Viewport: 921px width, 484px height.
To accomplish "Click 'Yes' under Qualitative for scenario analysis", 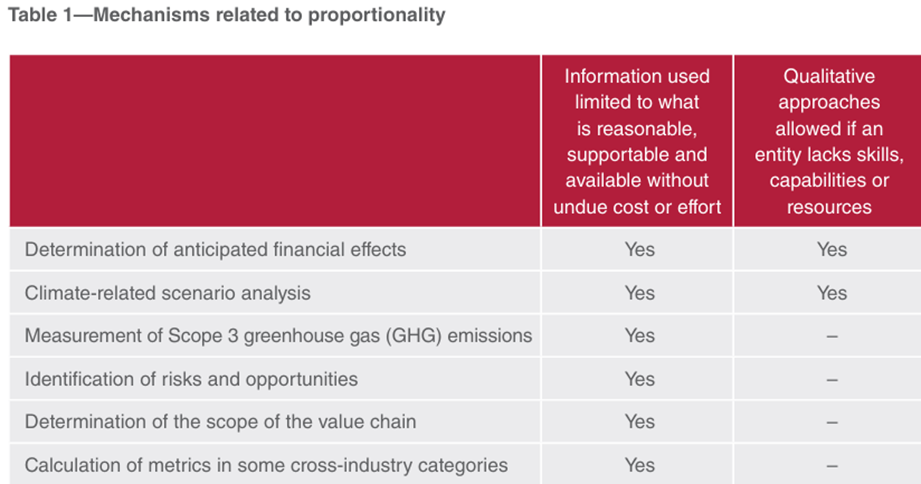I will 831,293.
